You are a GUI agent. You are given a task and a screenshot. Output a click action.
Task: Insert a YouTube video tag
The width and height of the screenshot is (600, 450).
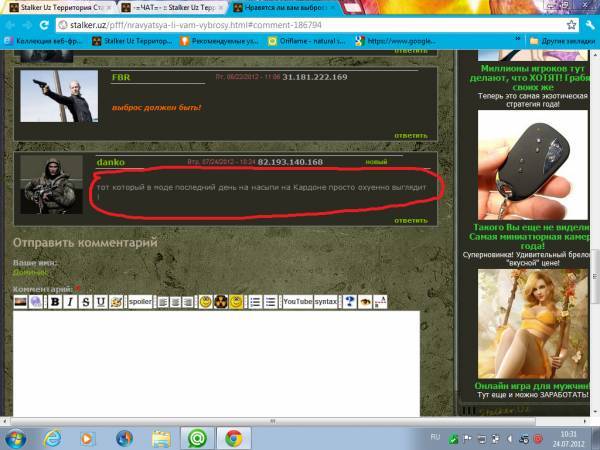(x=297, y=302)
